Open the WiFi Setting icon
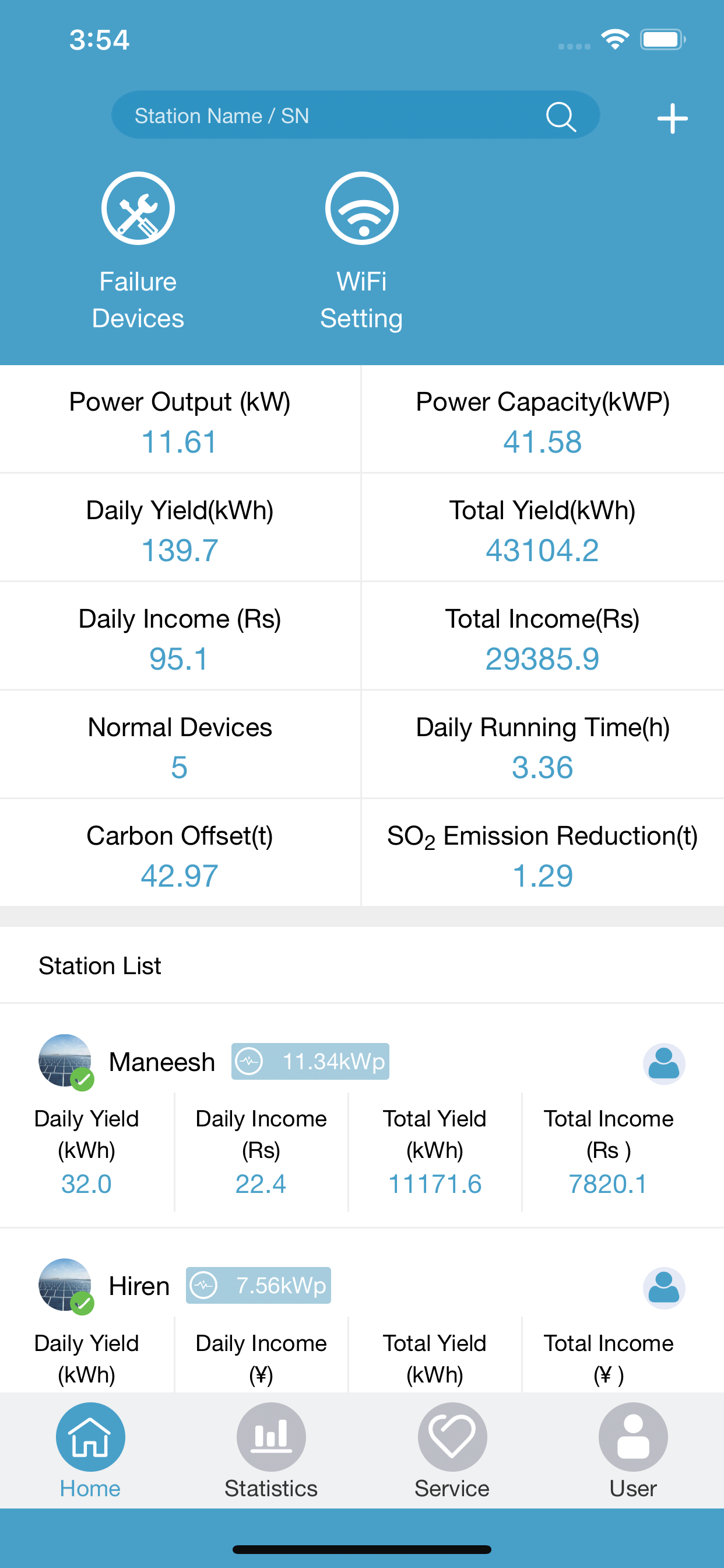This screenshot has height=1568, width=724. (362, 208)
